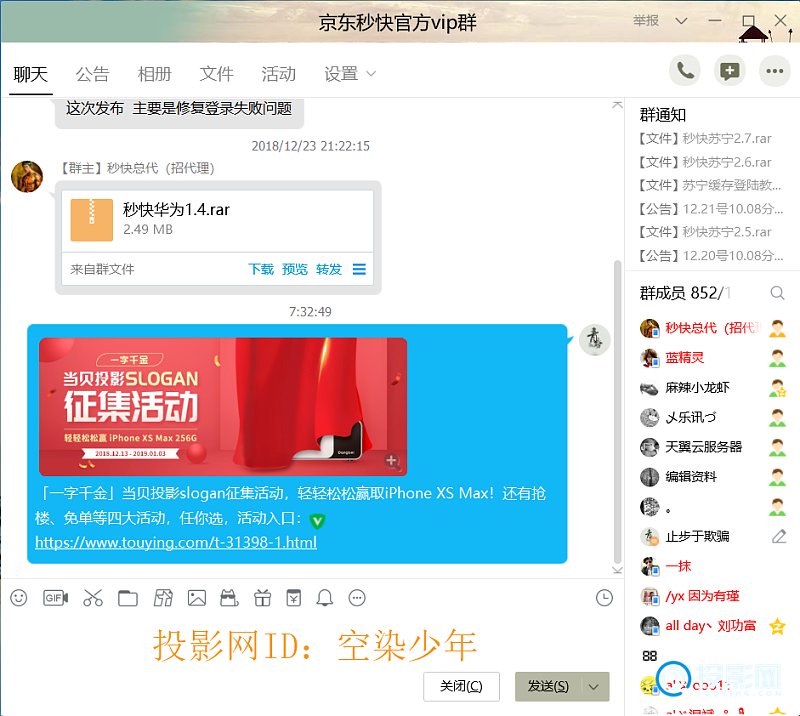Open file options menu beside 转发
Image resolution: width=800 pixels, height=716 pixels.
pos(359,269)
